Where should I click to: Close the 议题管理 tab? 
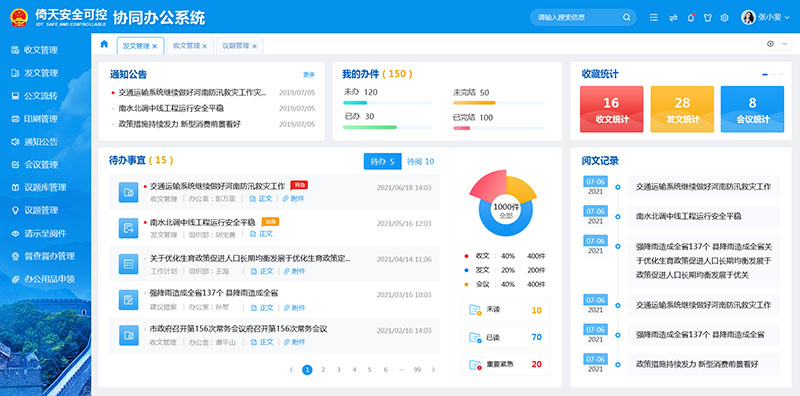254,46
